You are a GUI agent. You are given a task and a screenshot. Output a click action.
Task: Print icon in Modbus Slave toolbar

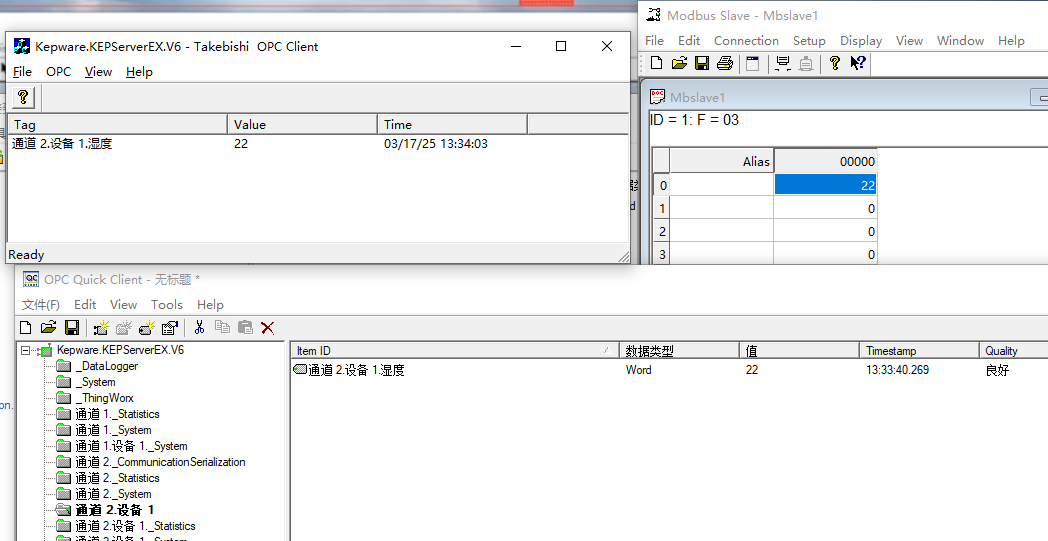(725, 63)
